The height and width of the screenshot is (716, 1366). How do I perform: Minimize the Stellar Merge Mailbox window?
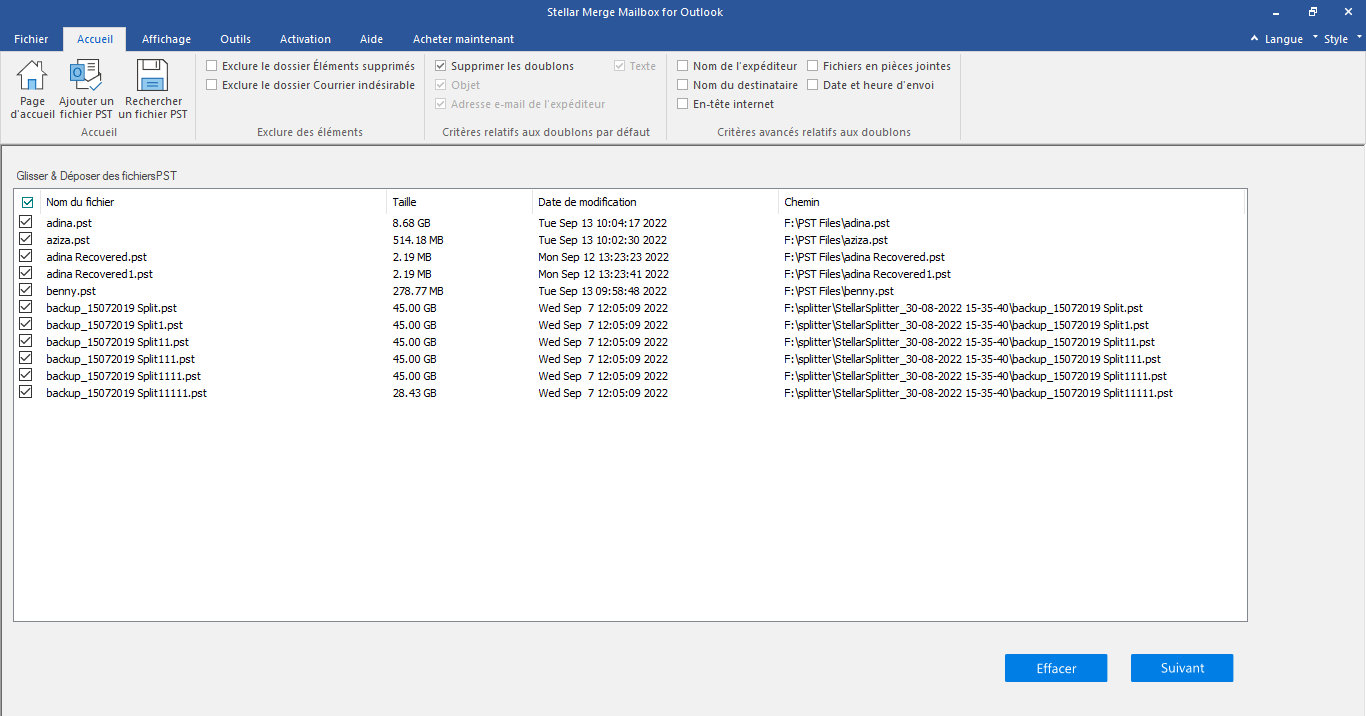1277,12
